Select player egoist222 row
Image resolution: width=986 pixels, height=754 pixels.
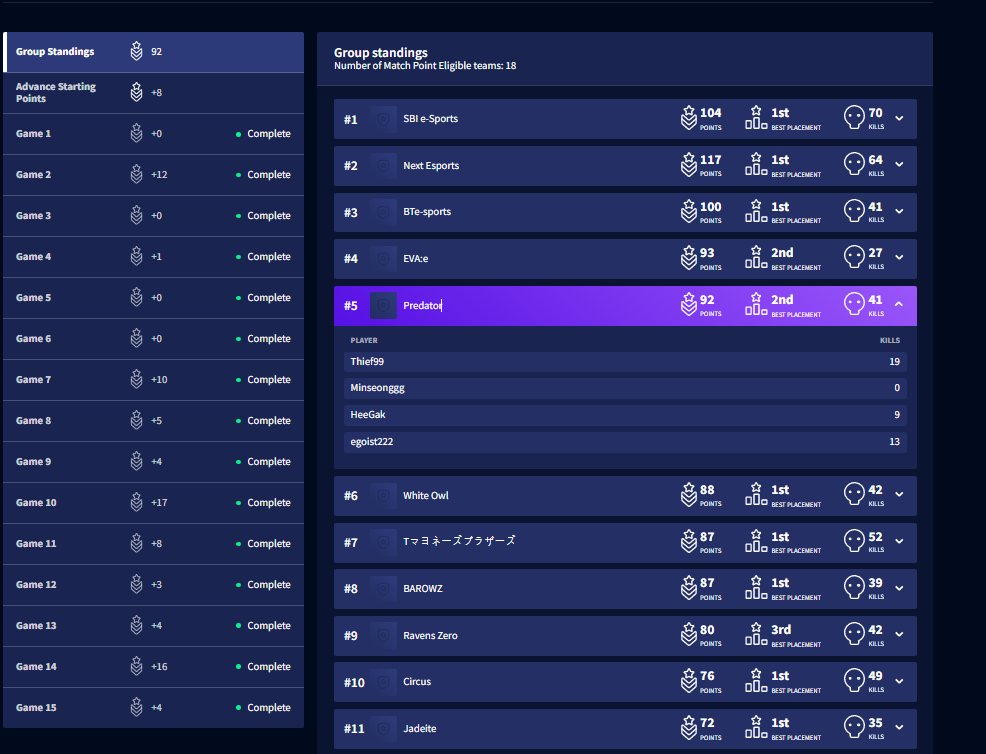625,442
